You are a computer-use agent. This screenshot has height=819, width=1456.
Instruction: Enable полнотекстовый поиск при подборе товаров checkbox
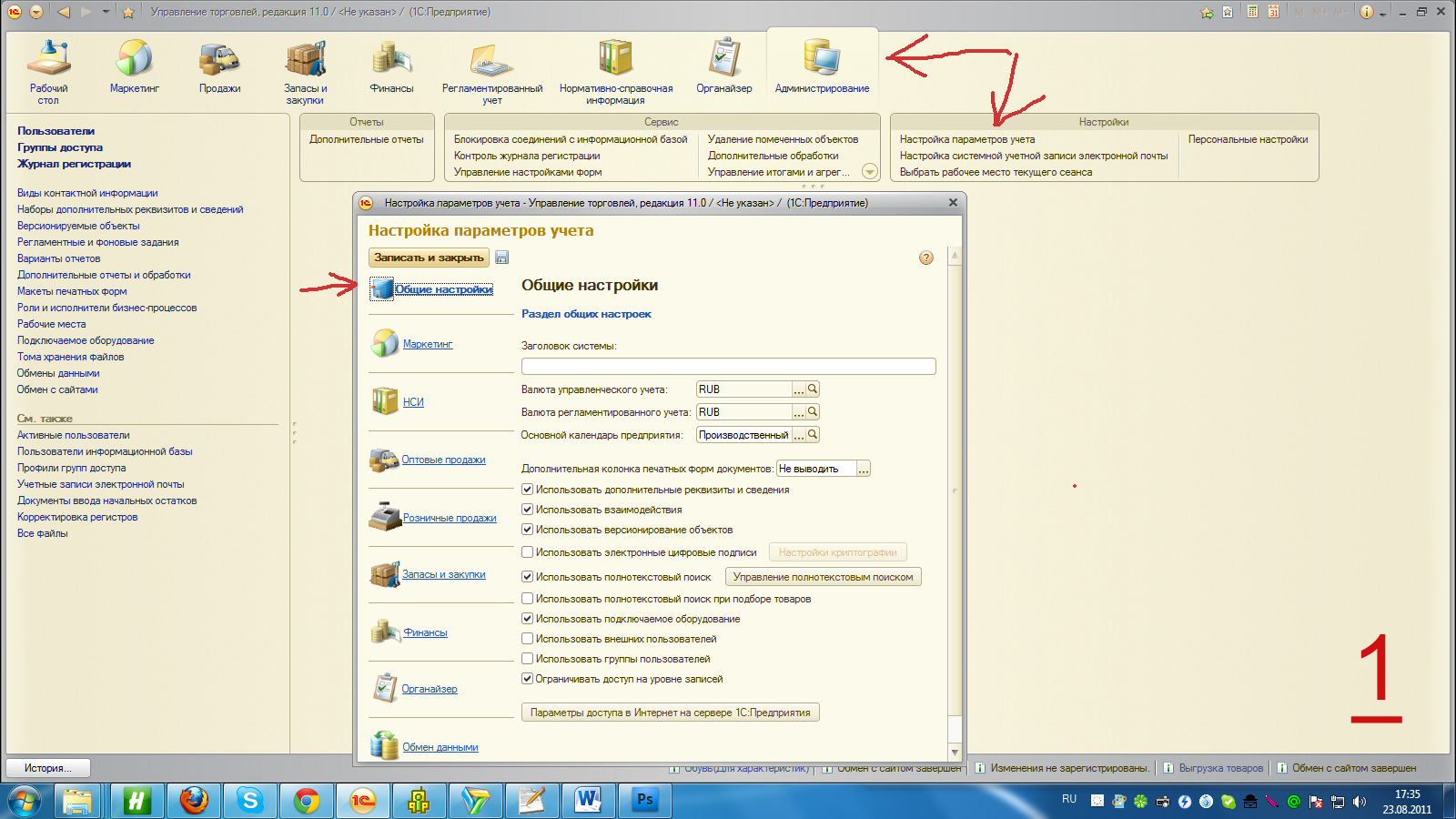coord(527,599)
